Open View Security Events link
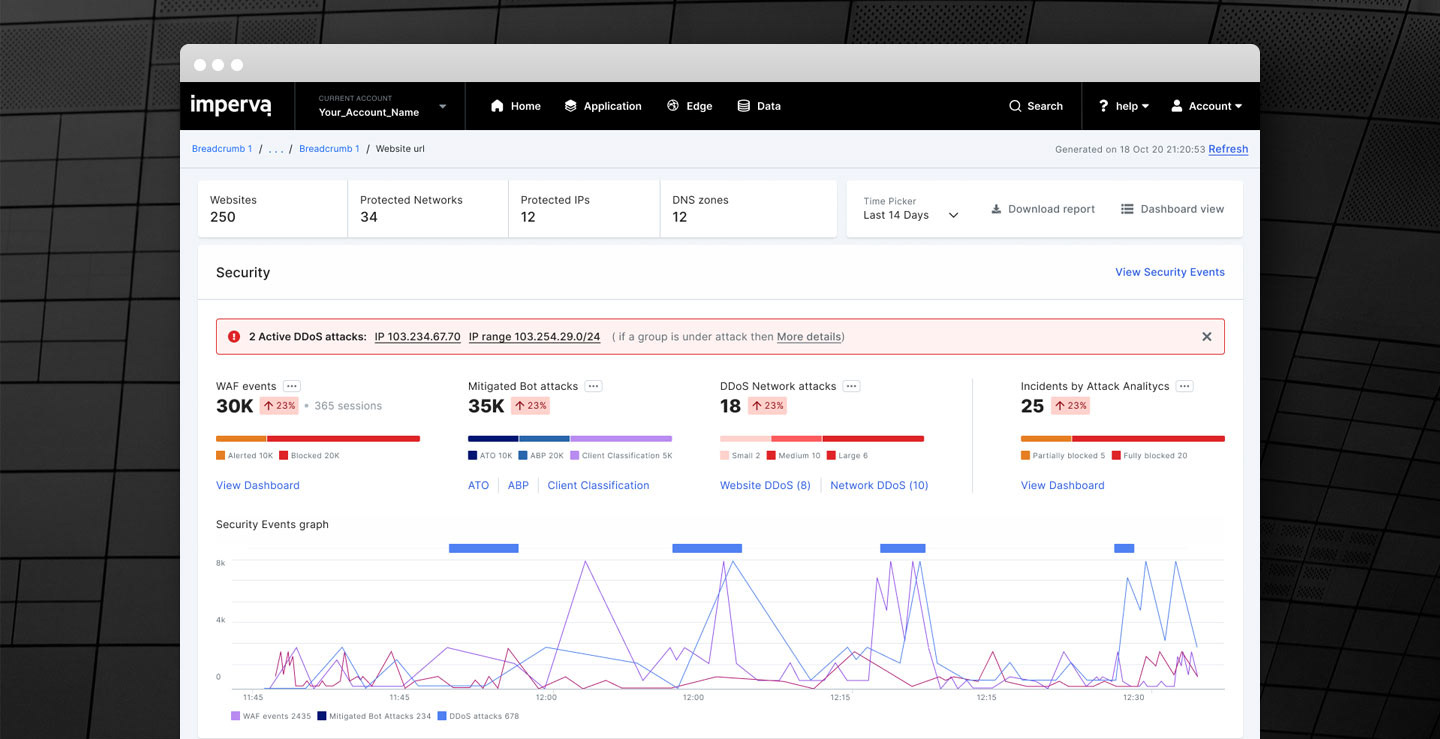Screen dimensions: 1440x739 (x=1169, y=272)
